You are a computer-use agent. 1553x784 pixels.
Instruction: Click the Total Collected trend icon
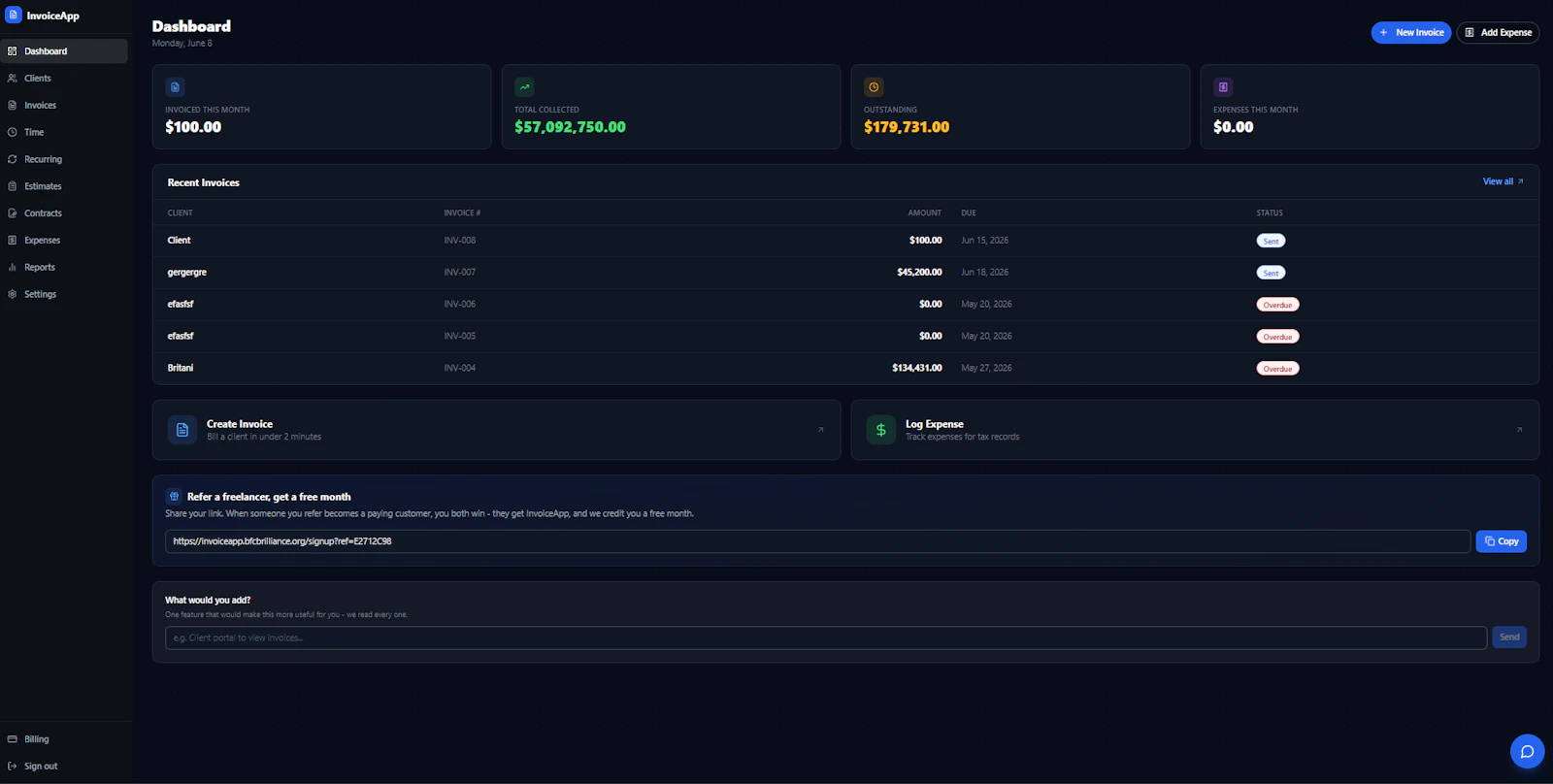point(524,87)
